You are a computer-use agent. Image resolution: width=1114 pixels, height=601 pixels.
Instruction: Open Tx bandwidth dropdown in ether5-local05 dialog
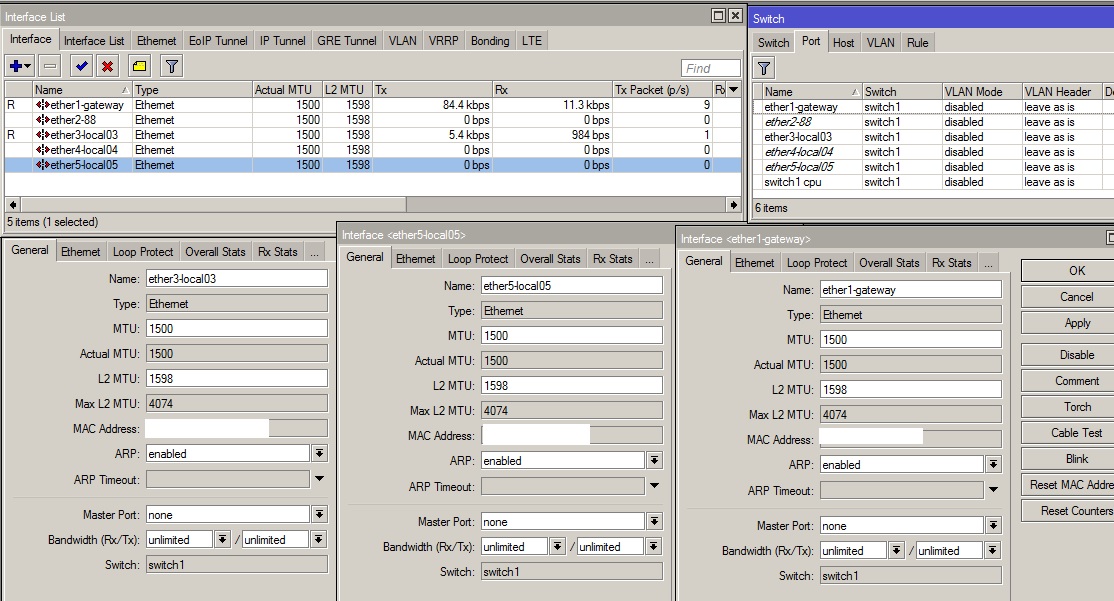[x=653, y=547]
